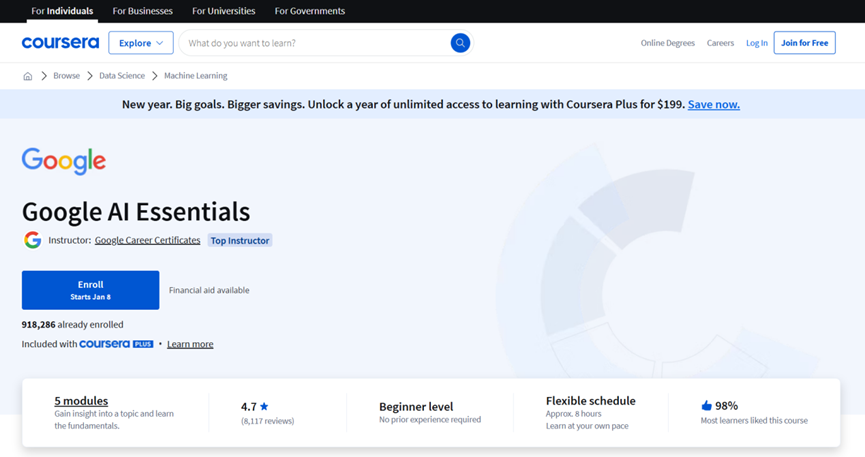Switch to the For Universities tab

(223, 11)
